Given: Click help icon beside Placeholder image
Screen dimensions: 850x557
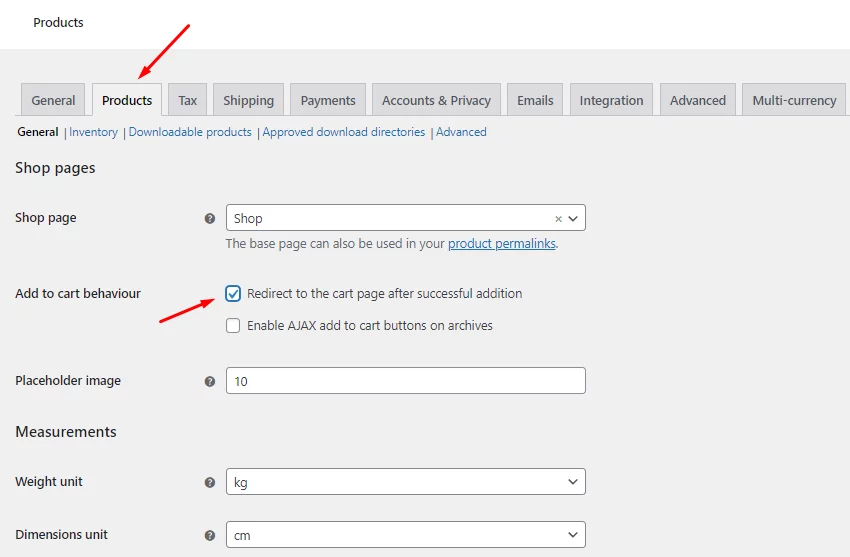Looking at the screenshot, I should tap(210, 381).
